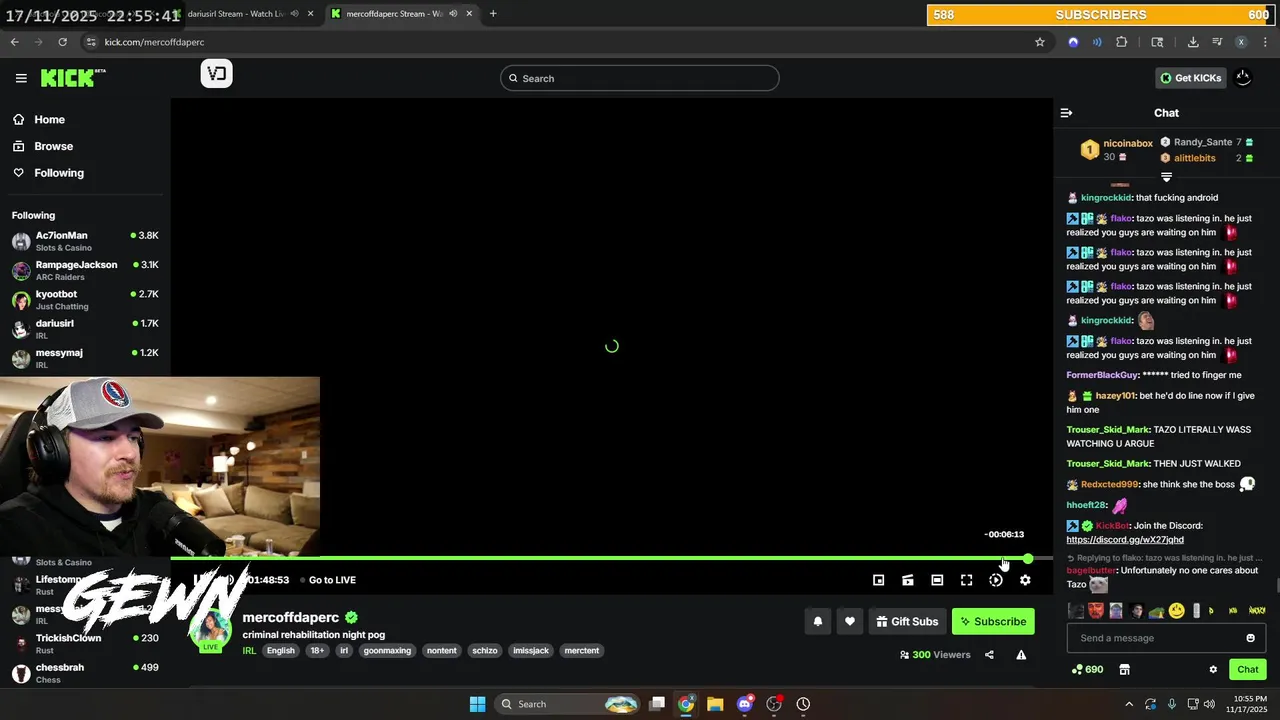Image resolution: width=1280 pixels, height=720 pixels.
Task: Open chessbrah followed channel
Action: 85,673
